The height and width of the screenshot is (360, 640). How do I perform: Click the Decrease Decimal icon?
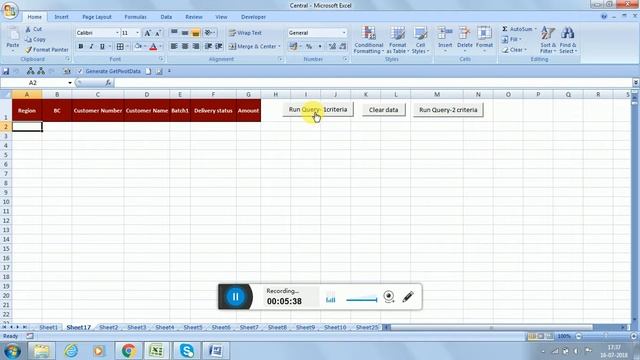(343, 47)
